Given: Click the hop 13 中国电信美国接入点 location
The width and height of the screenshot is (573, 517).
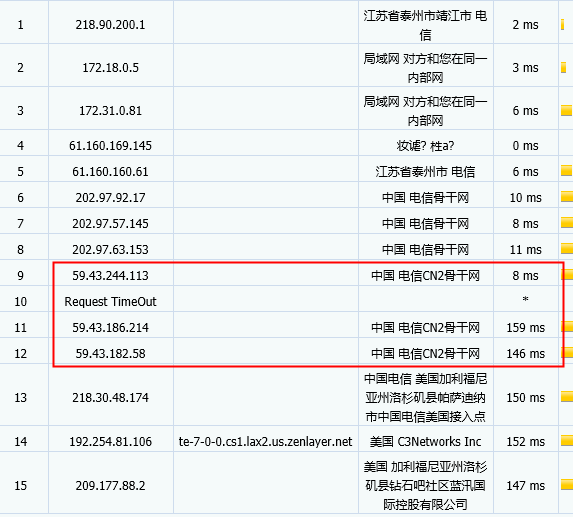Looking at the screenshot, I should pyautogui.click(x=425, y=398).
